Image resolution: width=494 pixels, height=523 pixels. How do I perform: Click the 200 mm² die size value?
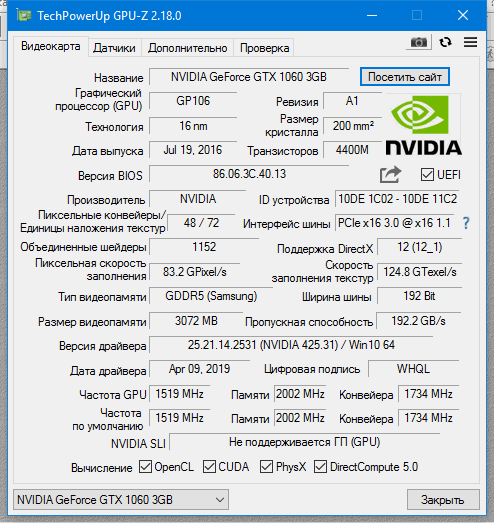click(353, 126)
